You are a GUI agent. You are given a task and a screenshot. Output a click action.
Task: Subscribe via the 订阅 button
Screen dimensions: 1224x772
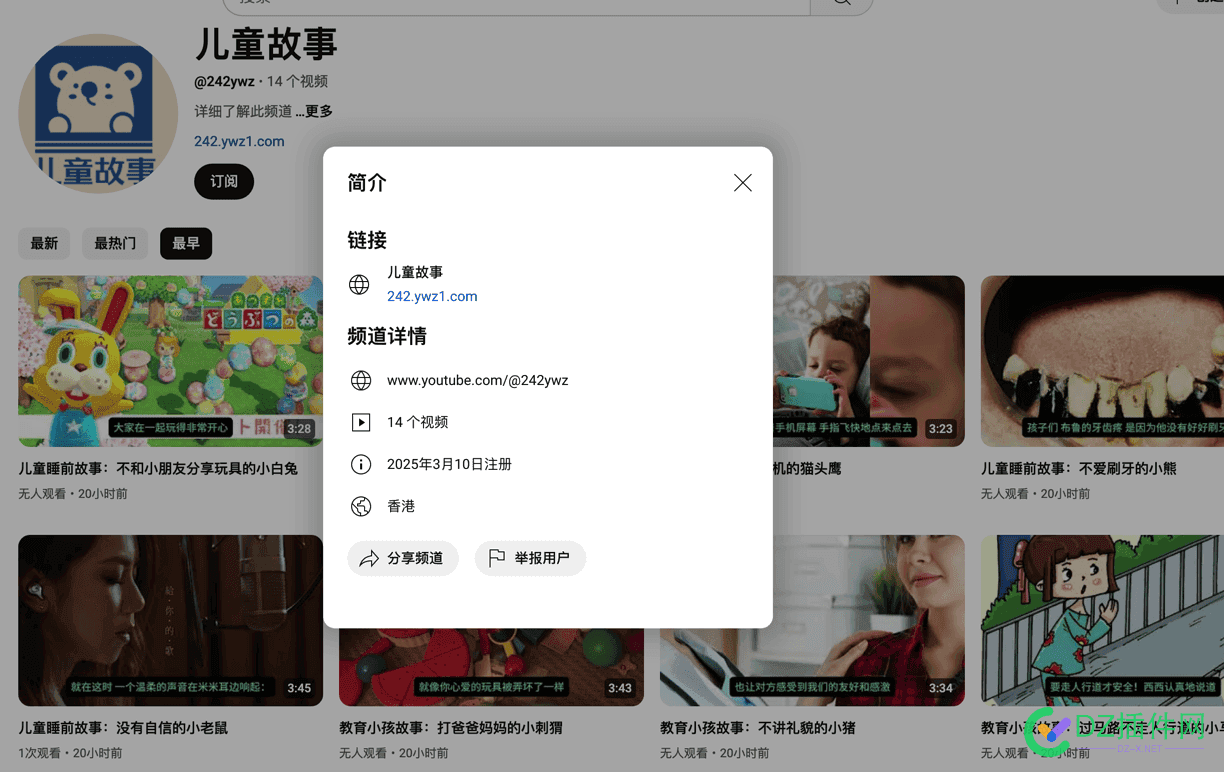[x=224, y=181]
